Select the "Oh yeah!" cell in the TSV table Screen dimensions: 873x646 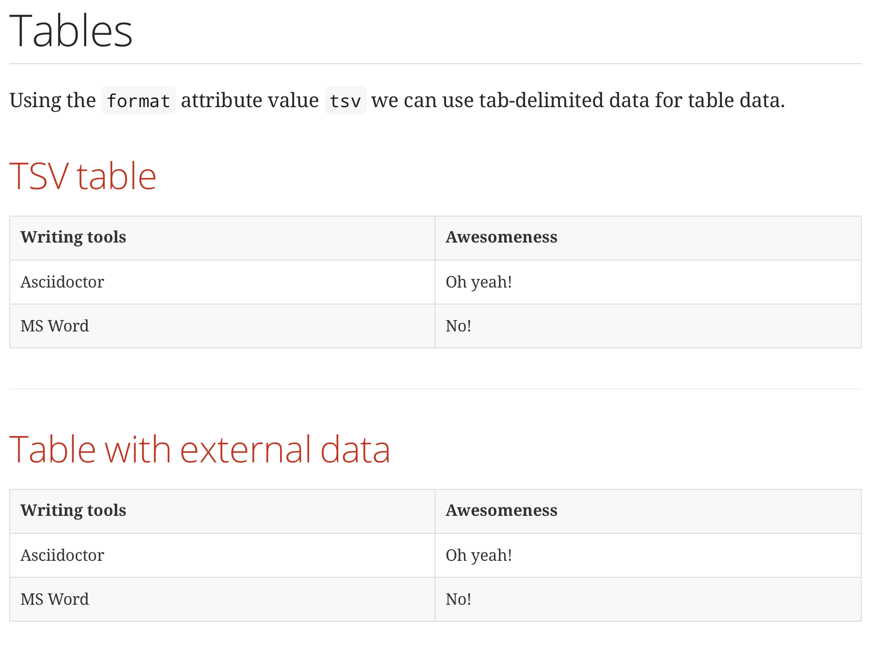coord(479,282)
